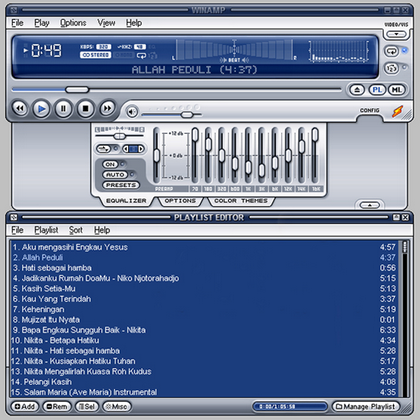Stop playback with the square button
The image size is (420, 420).
point(85,109)
